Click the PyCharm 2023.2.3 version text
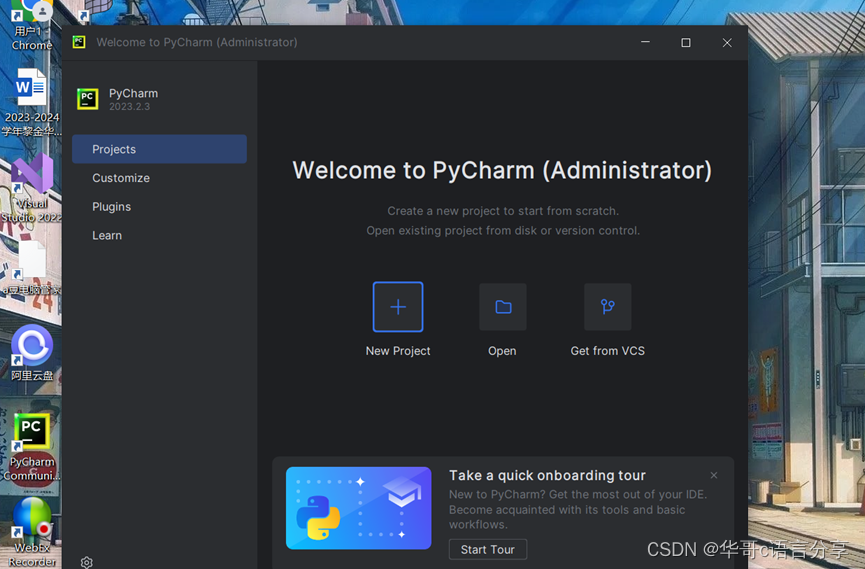The image size is (865, 569). pos(129,107)
